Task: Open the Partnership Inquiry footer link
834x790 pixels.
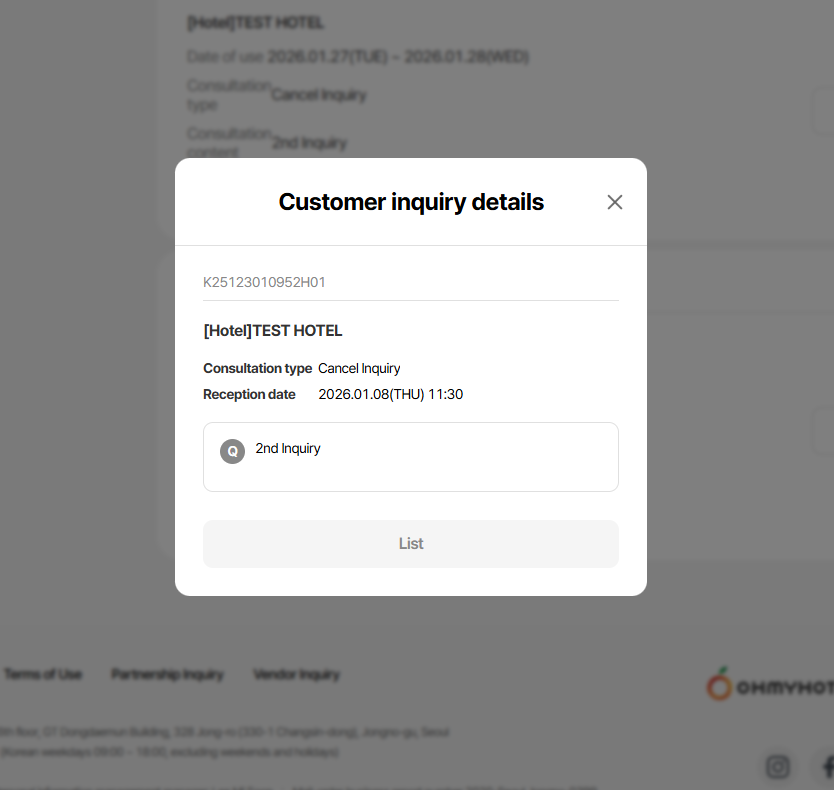Action: 167,675
